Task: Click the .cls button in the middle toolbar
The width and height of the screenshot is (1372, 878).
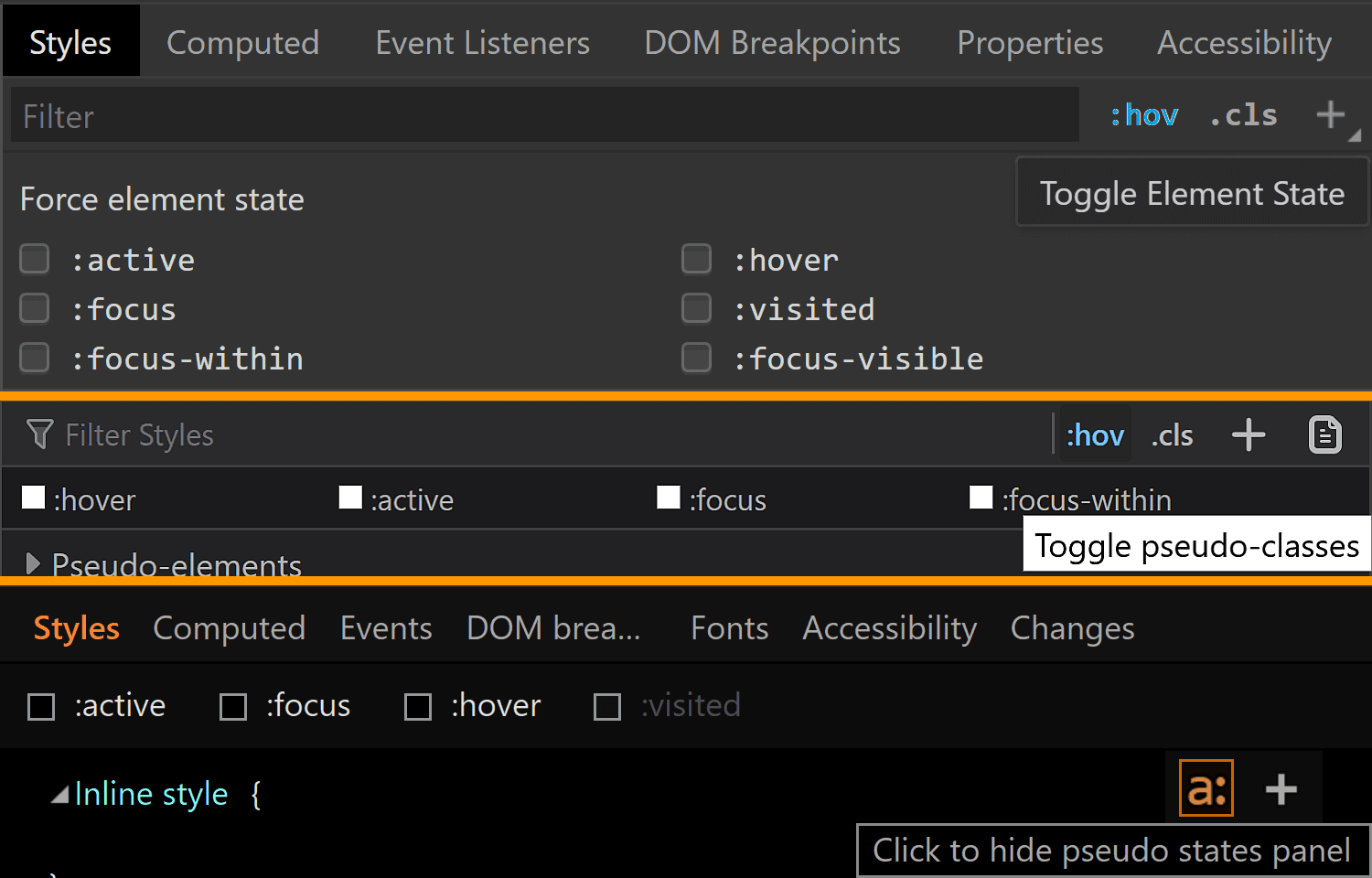Action: tap(1172, 435)
